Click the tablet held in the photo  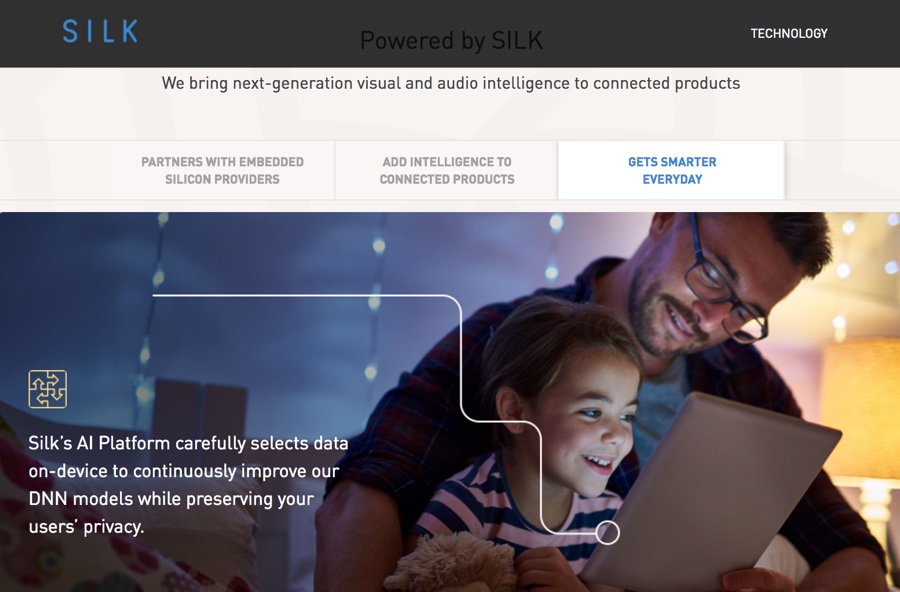(x=712, y=494)
